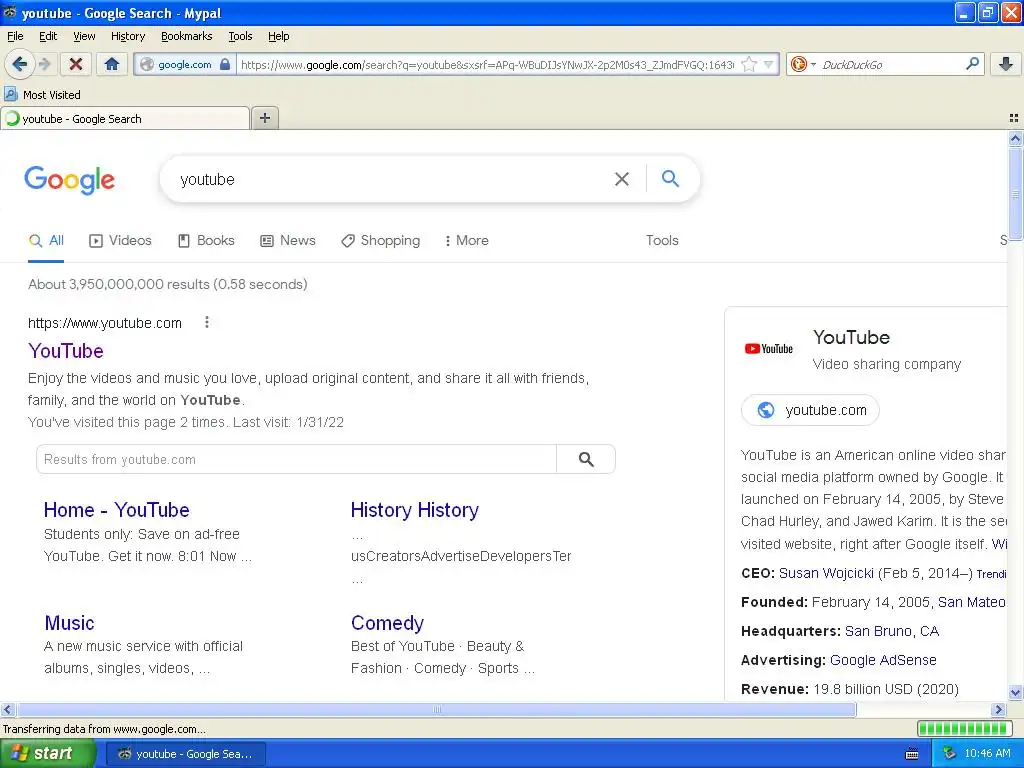Click the magnifier in DuckDuckGo search box
Image resolution: width=1024 pixels, height=768 pixels.
tap(972, 64)
